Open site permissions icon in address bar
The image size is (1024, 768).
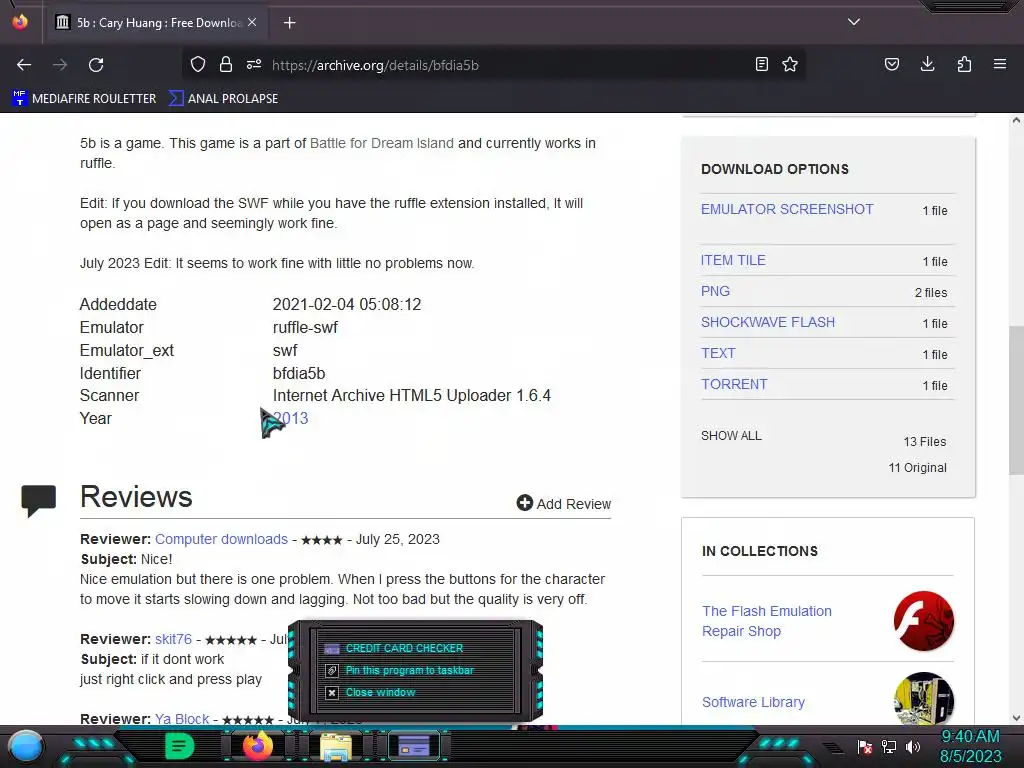[x=254, y=65]
